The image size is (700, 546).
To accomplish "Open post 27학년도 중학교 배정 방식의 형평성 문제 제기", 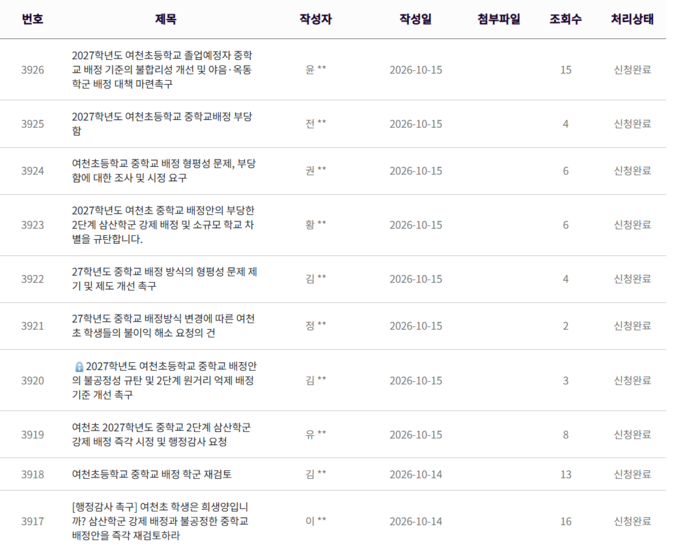I will pos(164,279).
